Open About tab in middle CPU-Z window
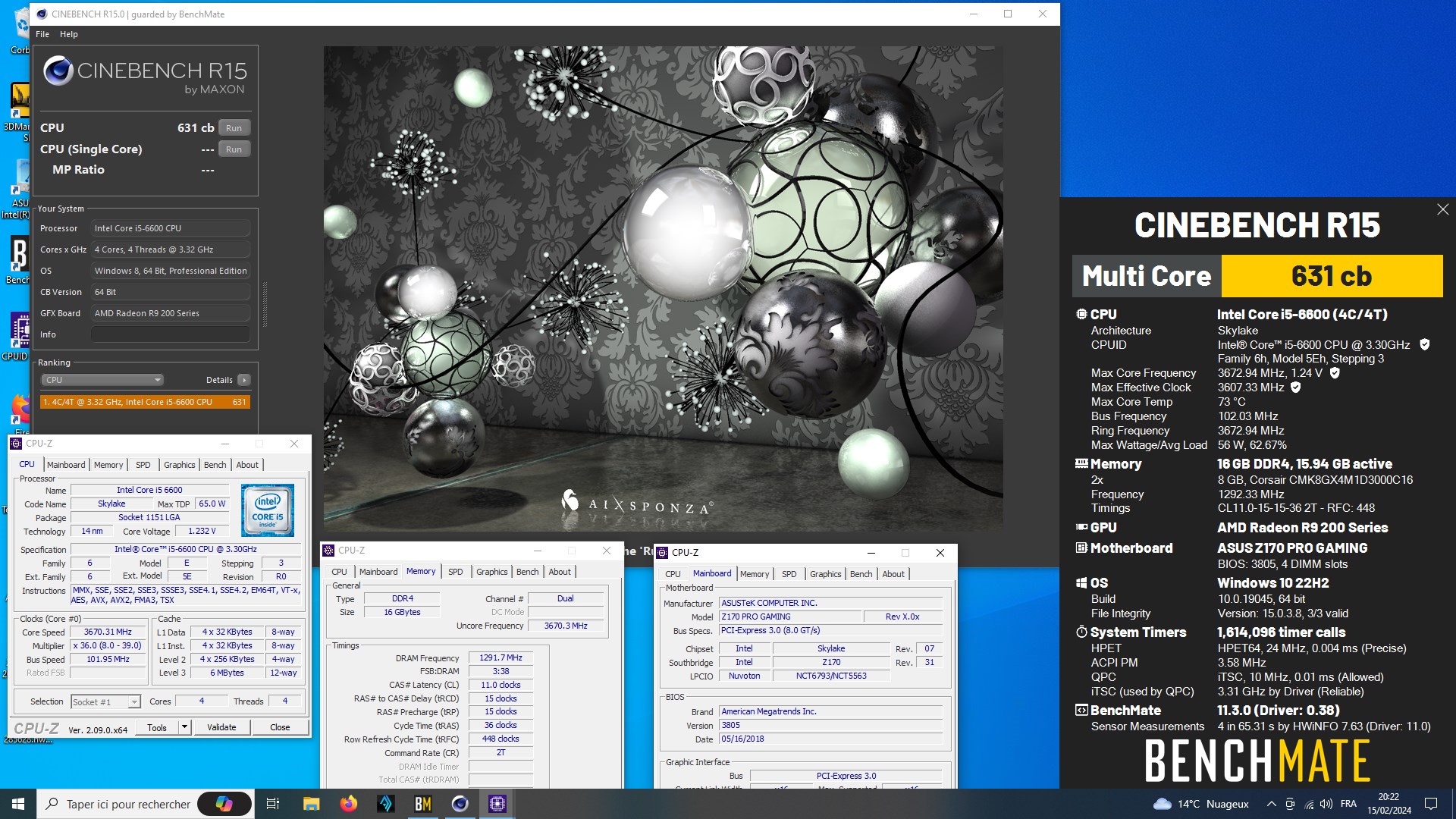This screenshot has height=819, width=1456. [x=560, y=572]
